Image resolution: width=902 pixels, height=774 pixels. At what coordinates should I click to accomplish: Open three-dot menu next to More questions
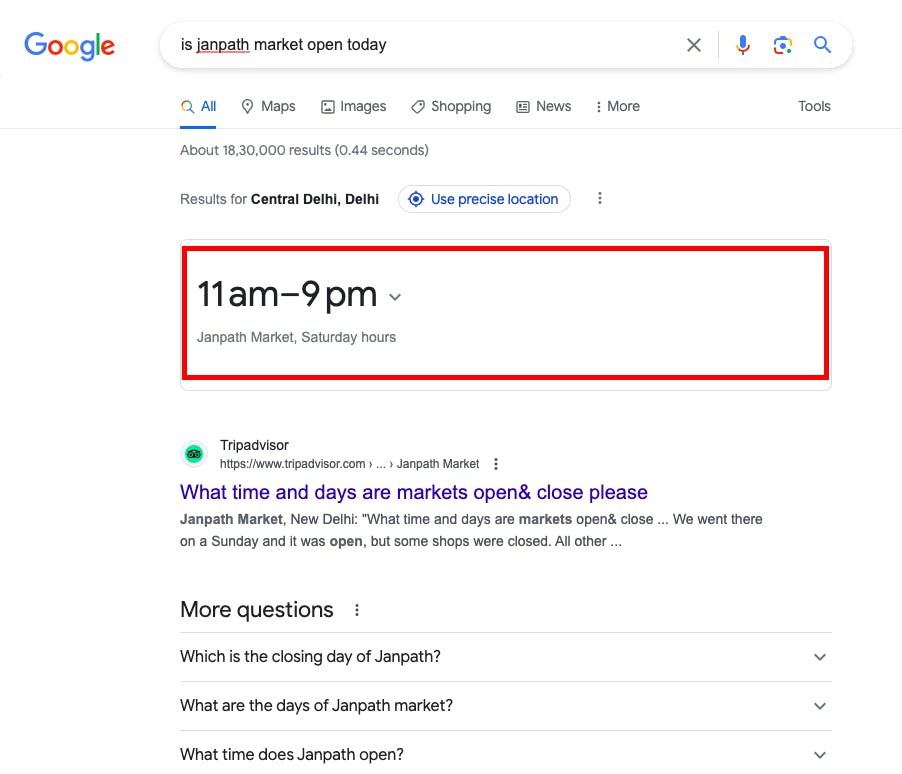click(357, 610)
